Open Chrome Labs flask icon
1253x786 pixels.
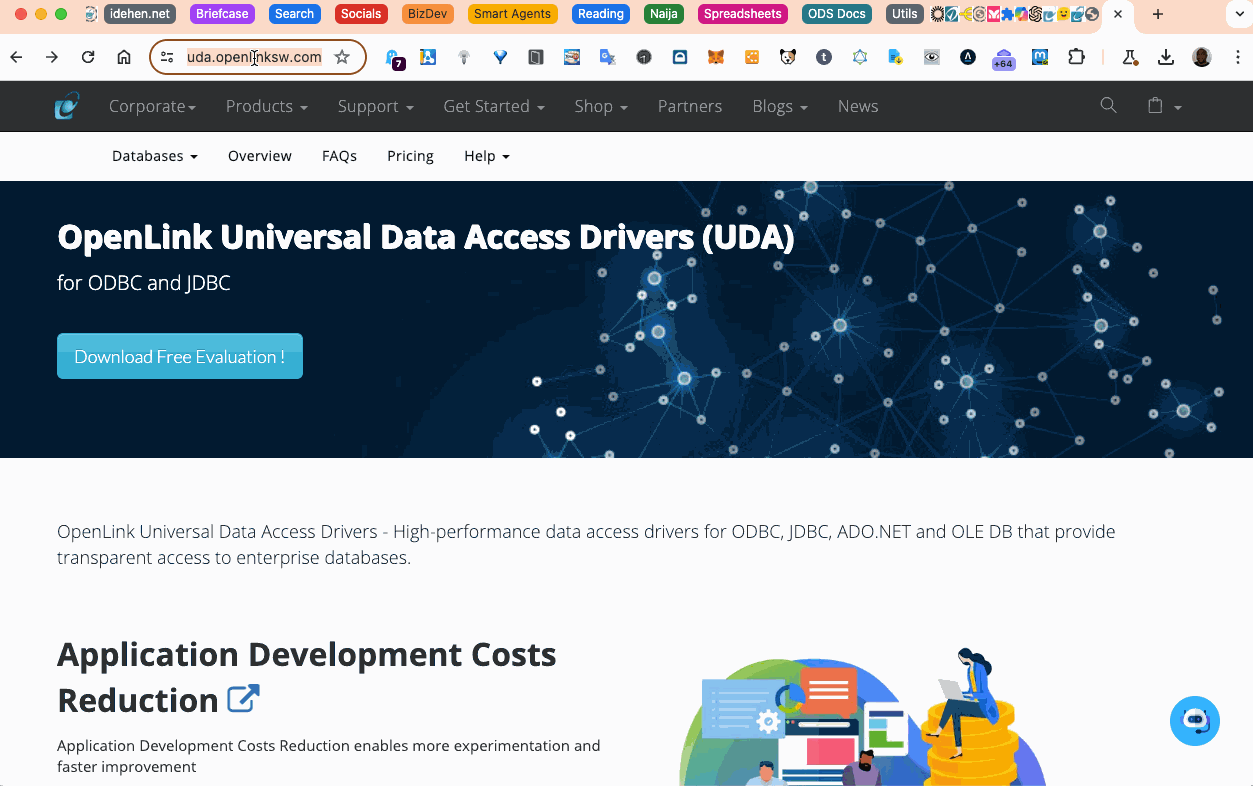(1130, 57)
